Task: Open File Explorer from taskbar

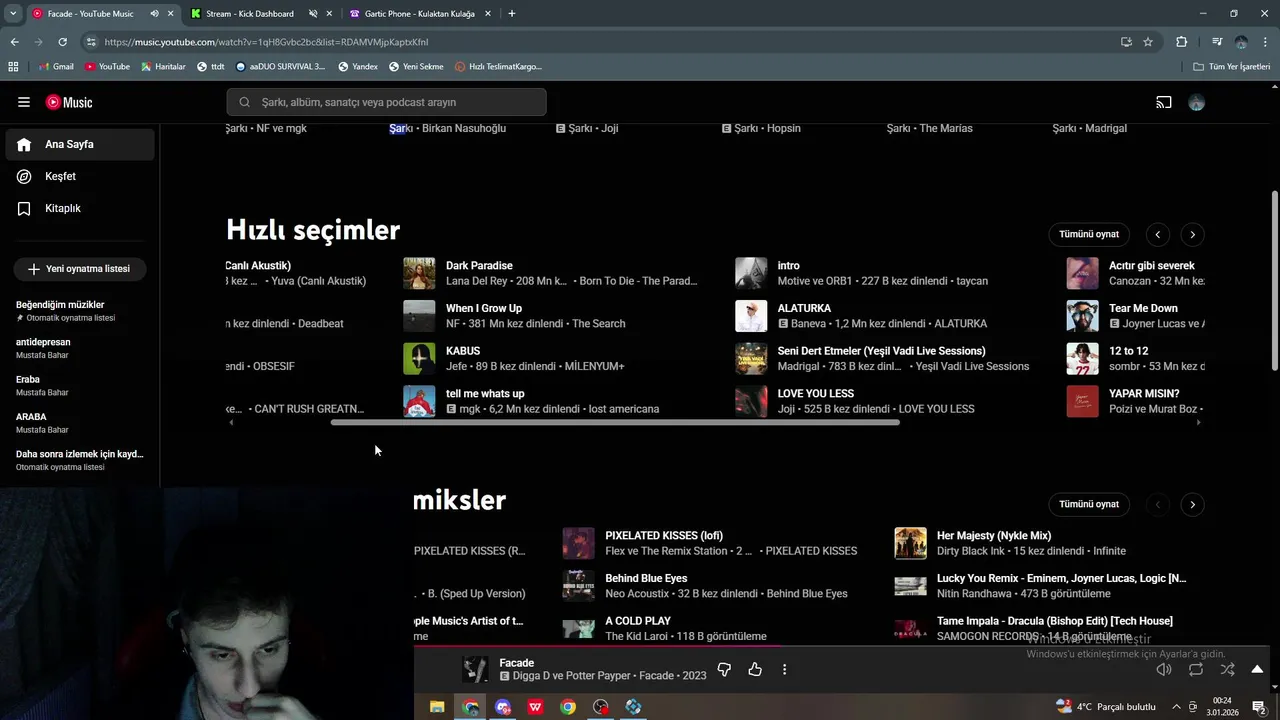Action: coord(437,707)
